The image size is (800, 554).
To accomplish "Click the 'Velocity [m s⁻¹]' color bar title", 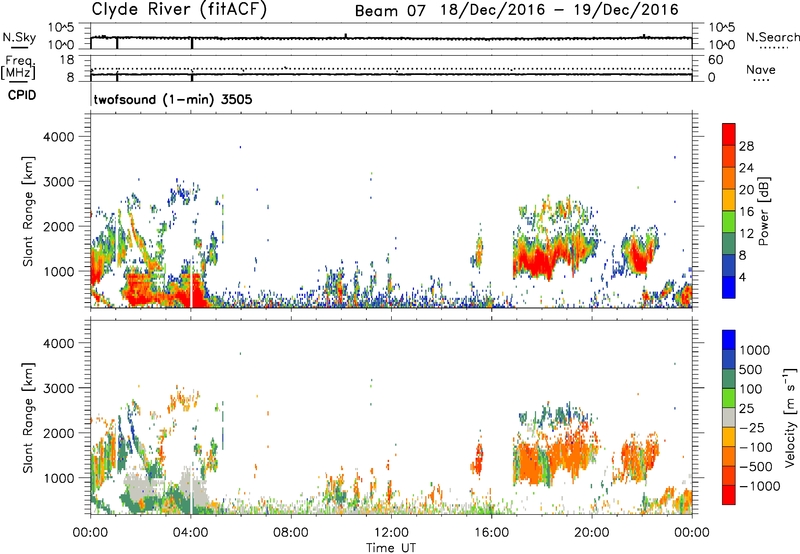I will [x=790, y=417].
